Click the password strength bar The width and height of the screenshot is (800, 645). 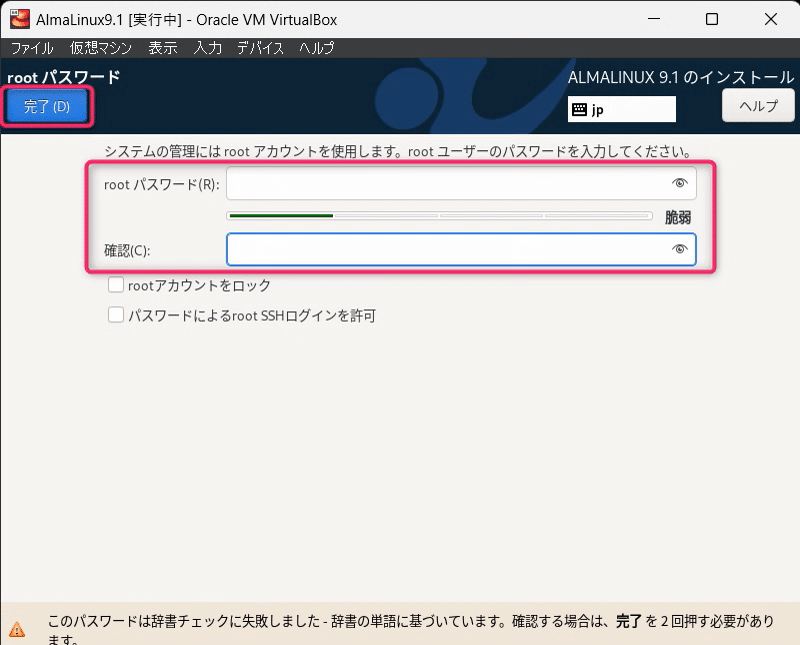(439, 216)
